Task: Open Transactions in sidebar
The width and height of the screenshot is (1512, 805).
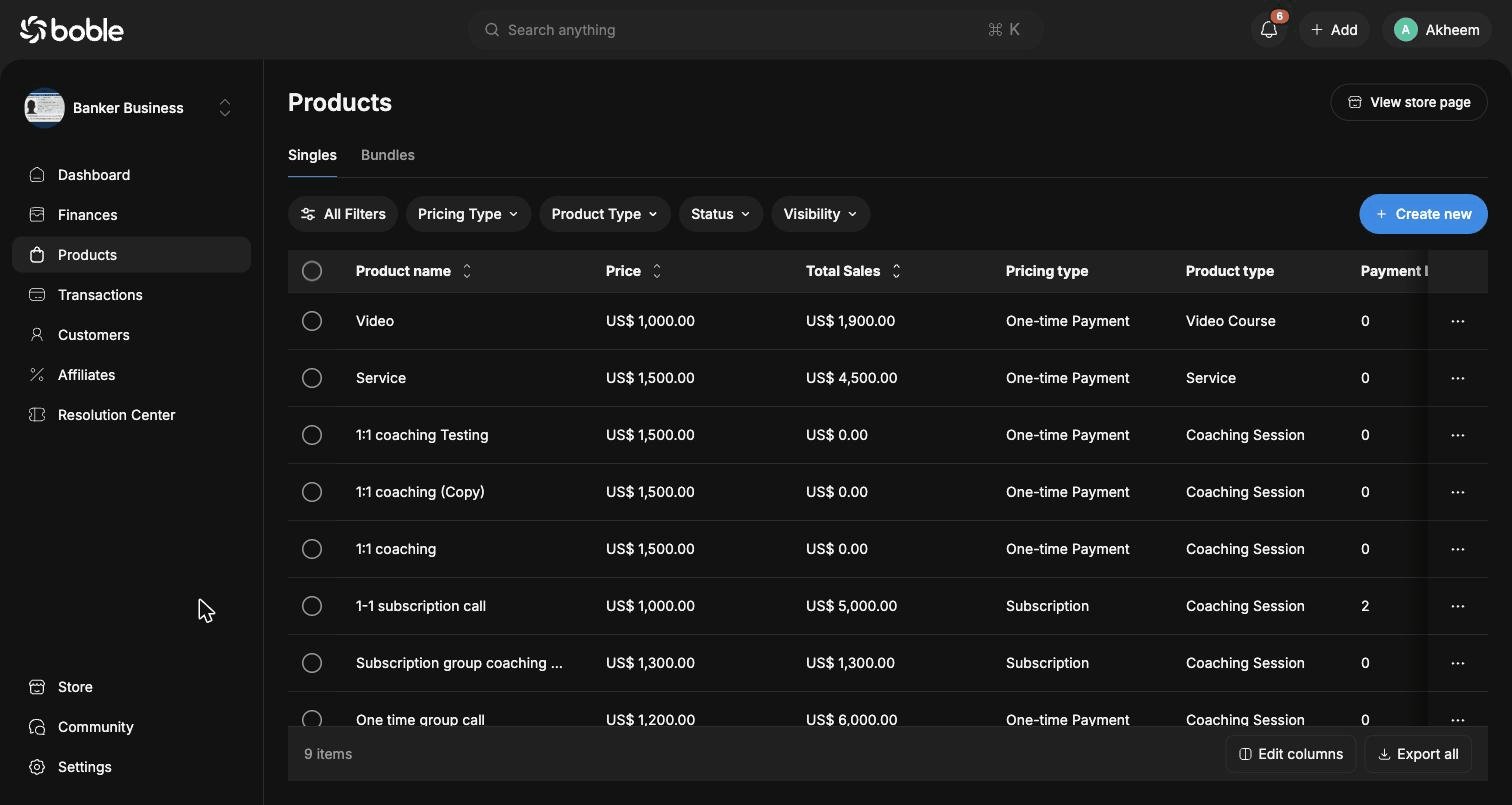Action: 131,295
